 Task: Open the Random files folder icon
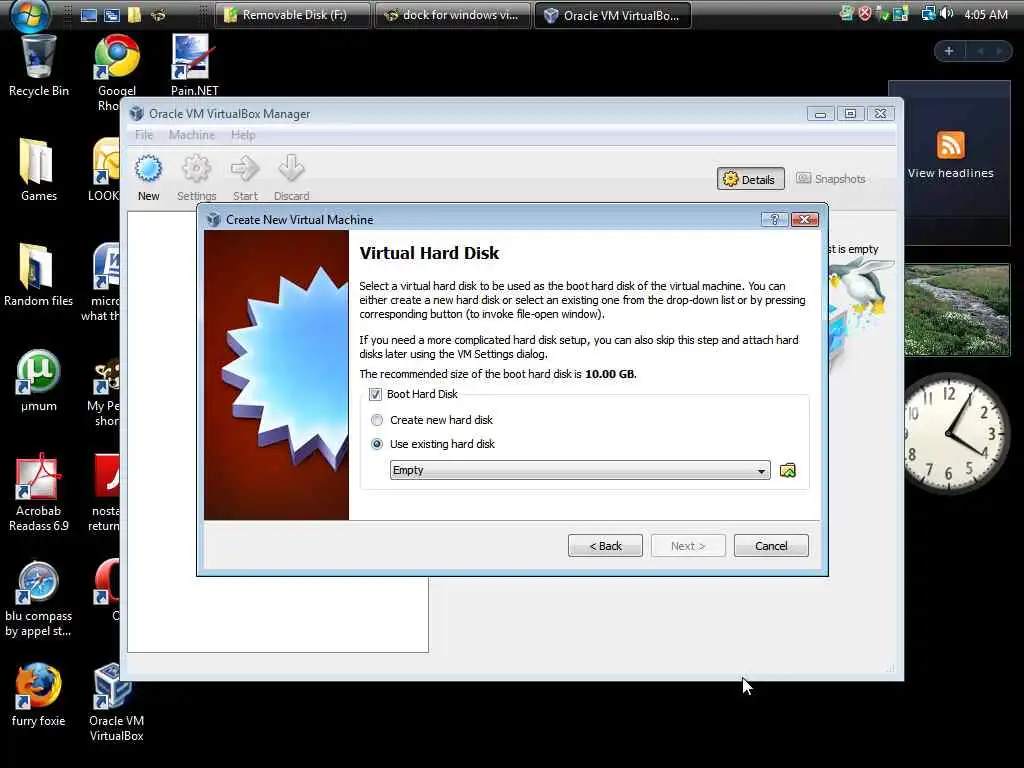click(x=38, y=267)
